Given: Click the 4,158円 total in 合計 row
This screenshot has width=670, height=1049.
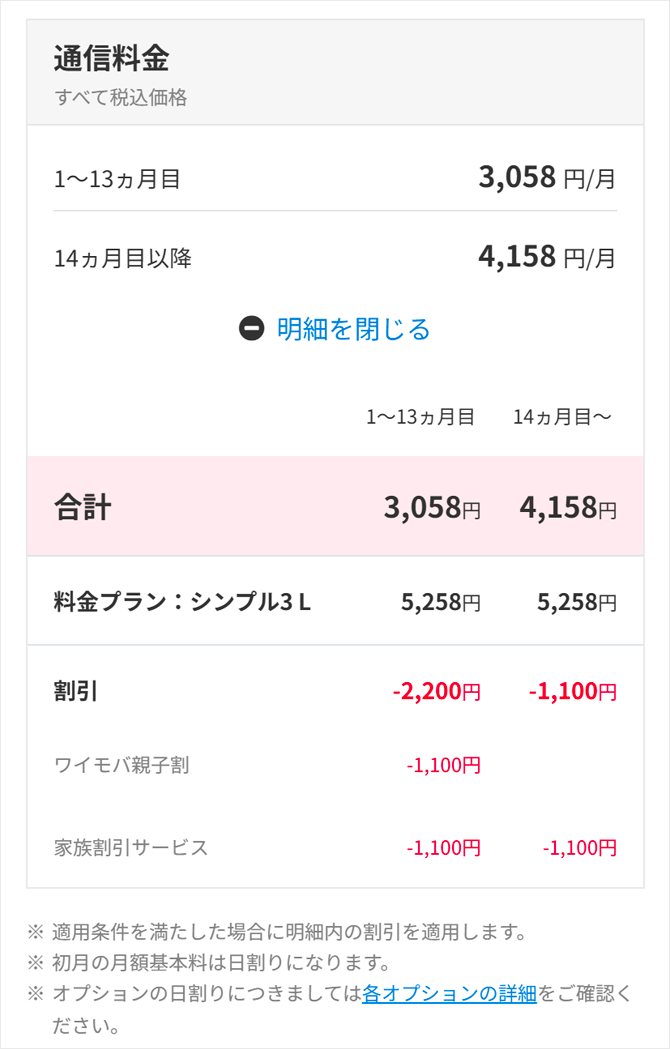Looking at the screenshot, I should (568, 507).
